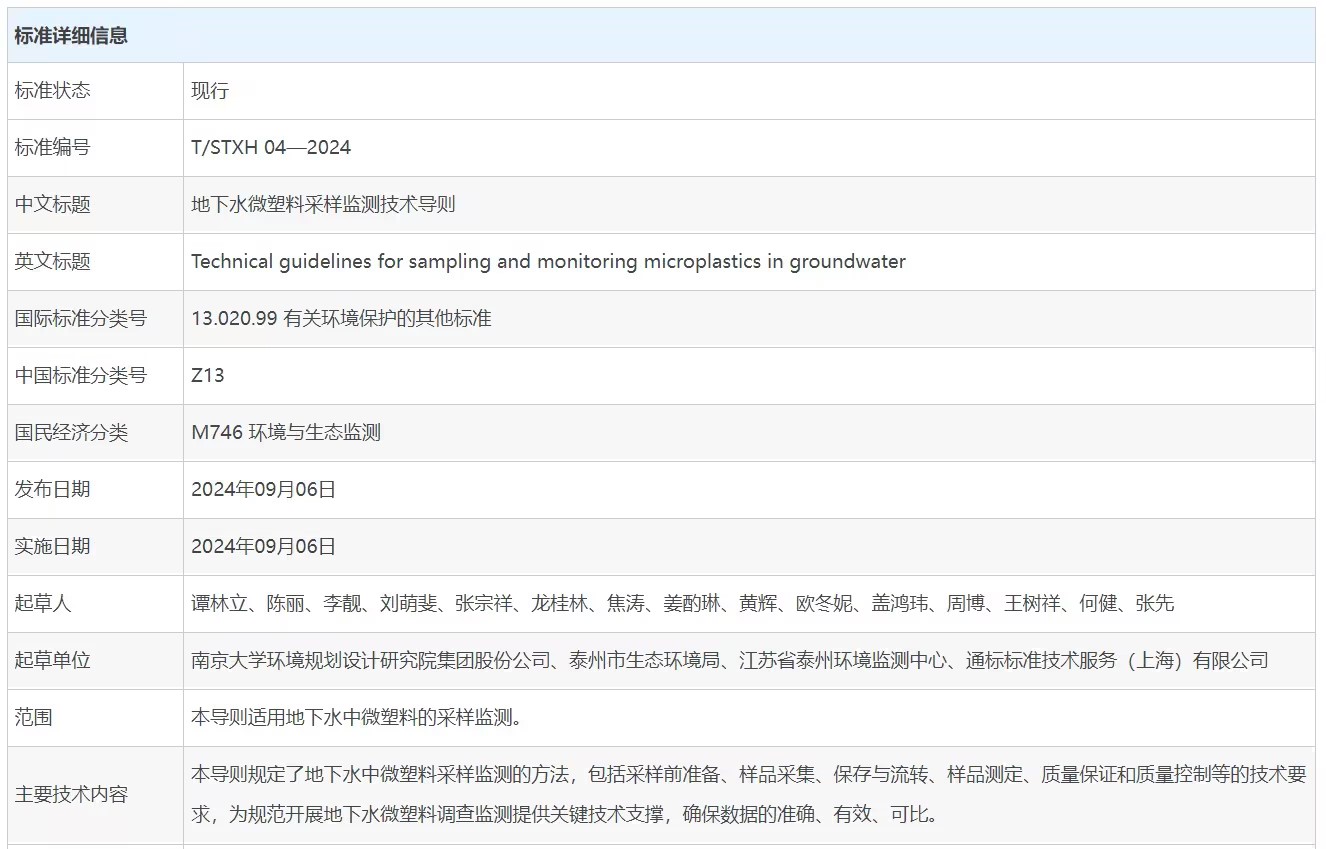1326x849 pixels.
Task: Select the 国际标准分类号 label cell
Action: click(95, 319)
